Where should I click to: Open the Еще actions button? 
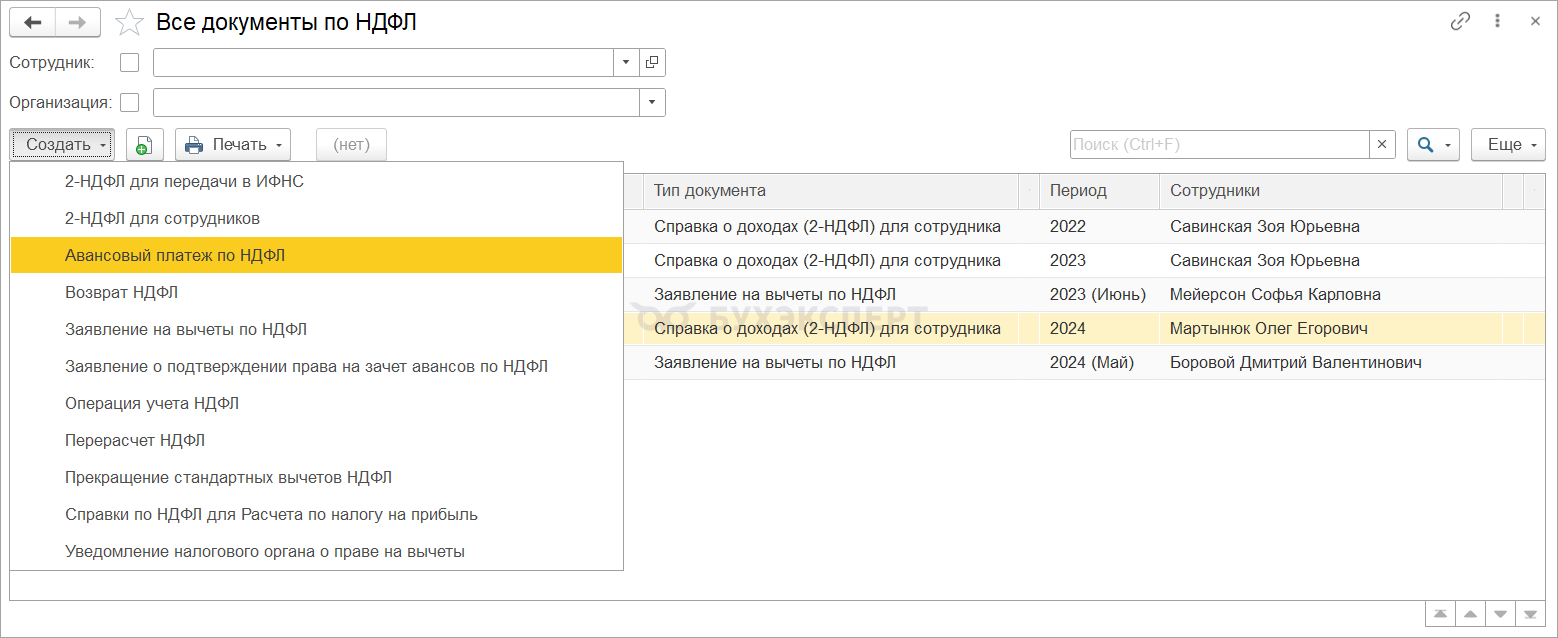(x=1508, y=145)
